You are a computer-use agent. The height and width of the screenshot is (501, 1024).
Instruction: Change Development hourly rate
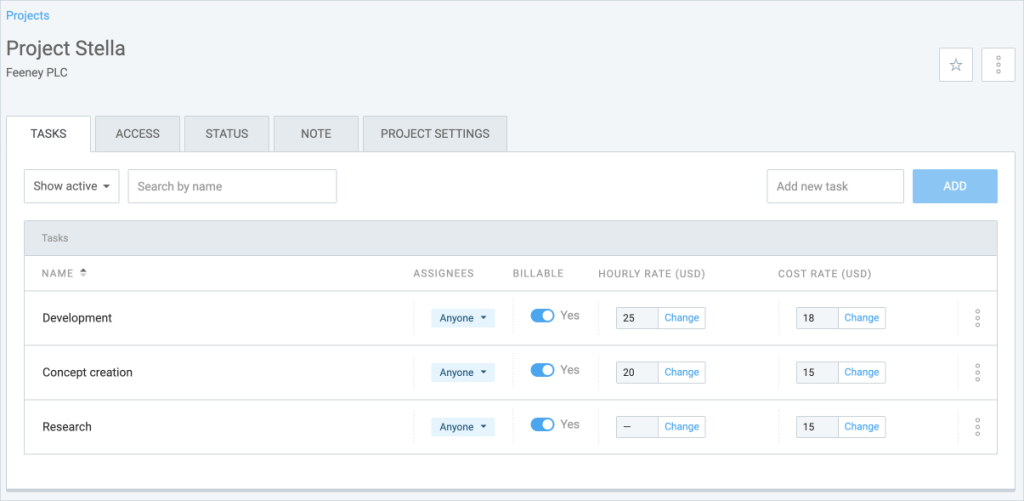pyautogui.click(x=682, y=318)
